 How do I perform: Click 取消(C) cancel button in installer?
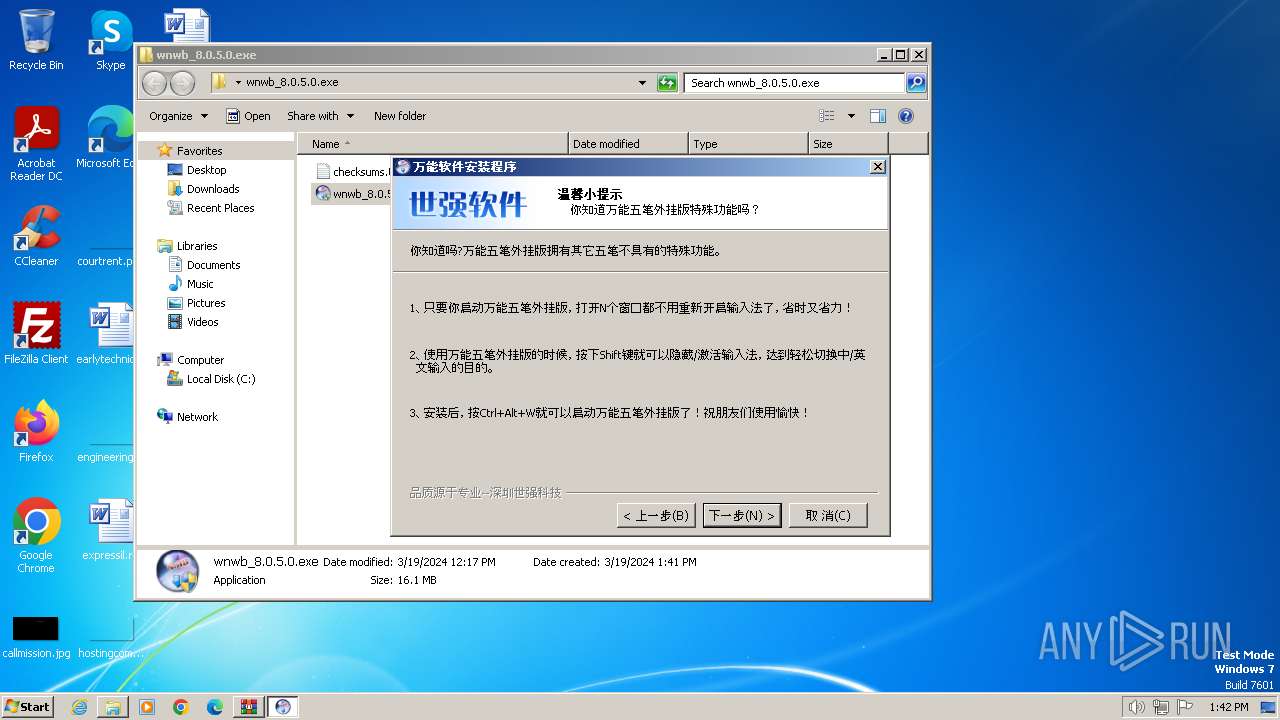tap(828, 515)
